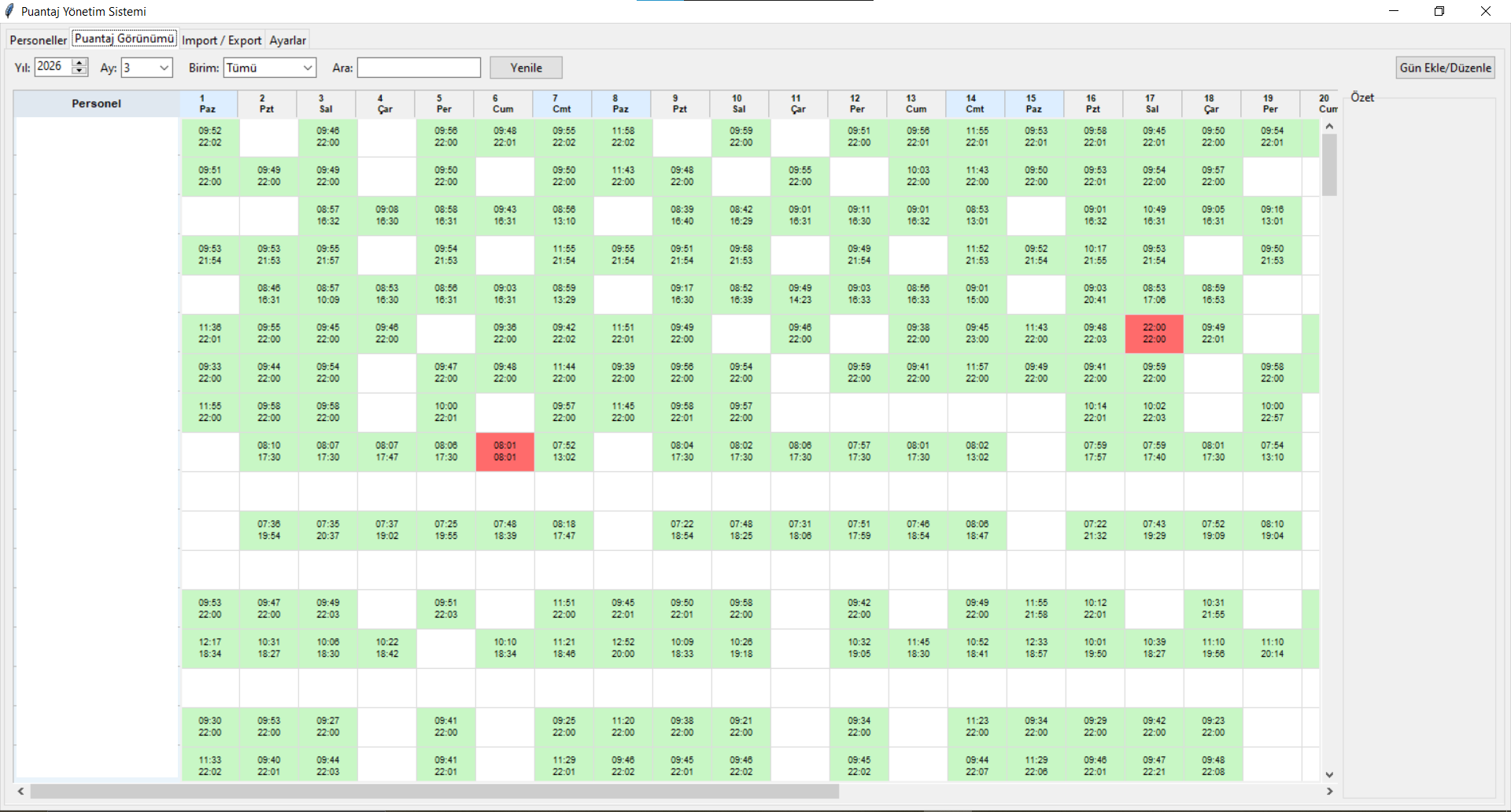Click the red cell on day 17
Image resolution: width=1511 pixels, height=812 pixels.
coord(1154,334)
